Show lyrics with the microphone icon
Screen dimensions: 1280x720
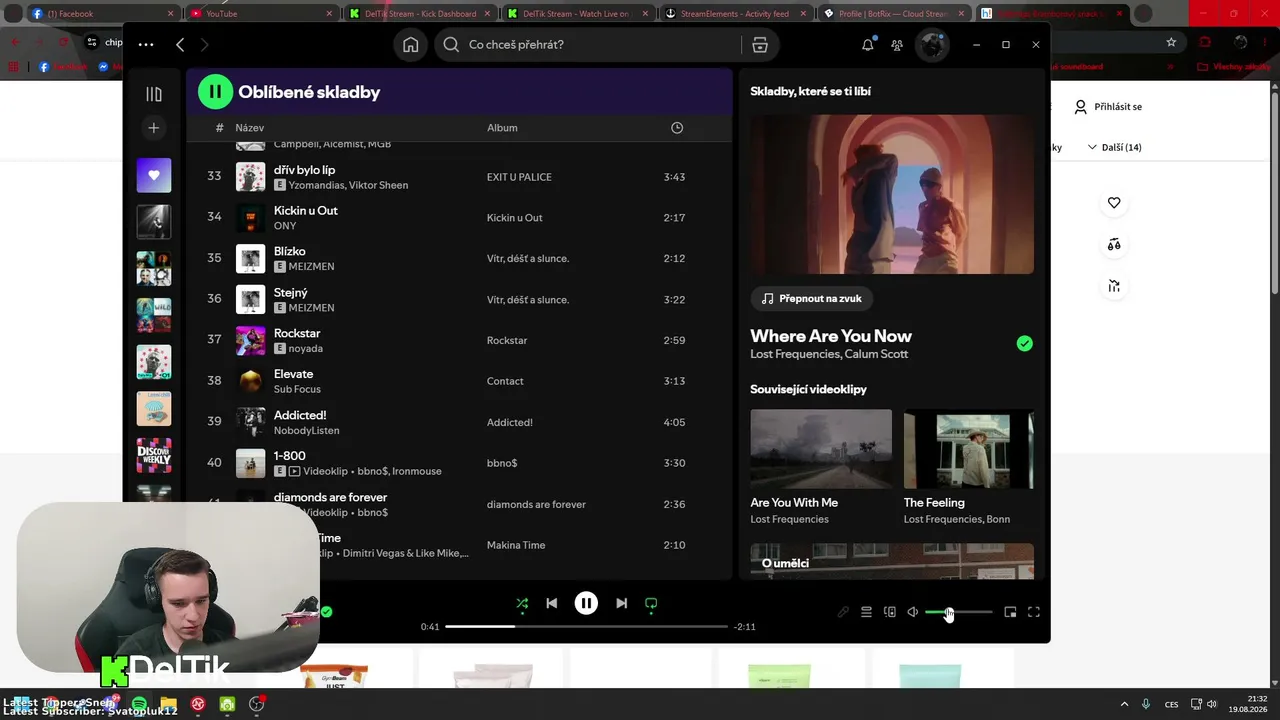click(x=843, y=612)
